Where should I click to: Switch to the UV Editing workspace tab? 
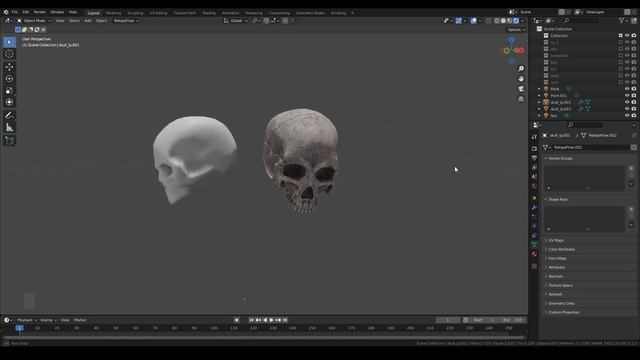(158, 13)
